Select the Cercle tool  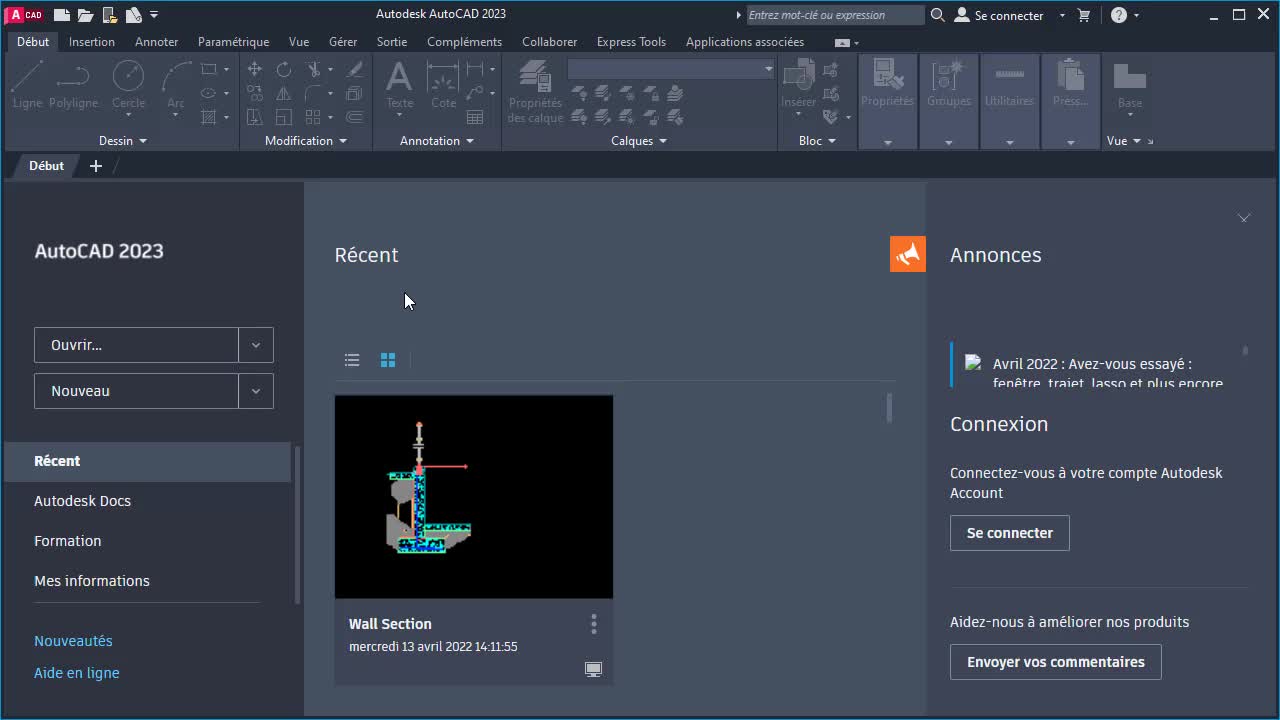[x=128, y=85]
